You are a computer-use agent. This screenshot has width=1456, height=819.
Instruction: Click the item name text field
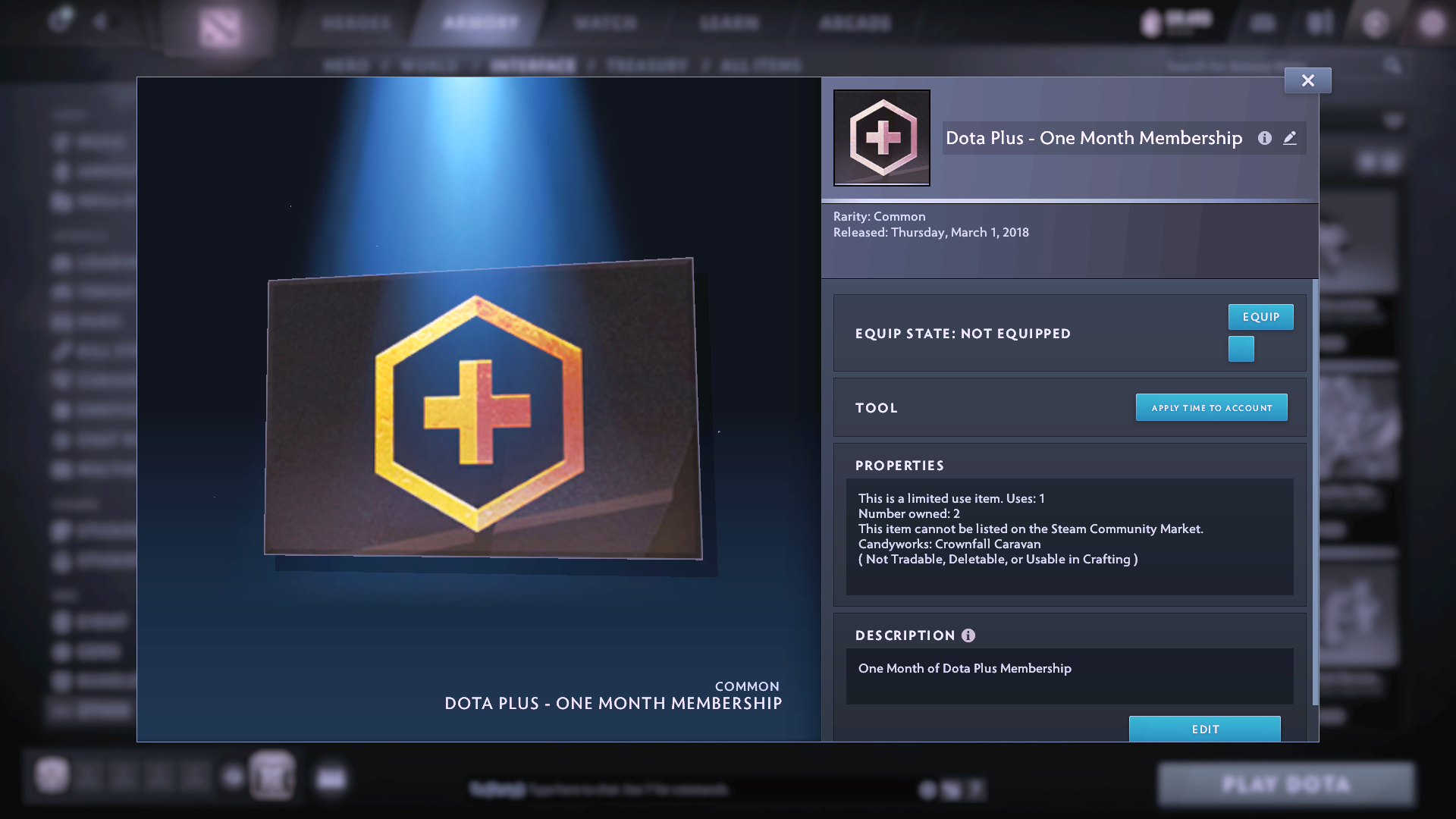coord(1094,138)
